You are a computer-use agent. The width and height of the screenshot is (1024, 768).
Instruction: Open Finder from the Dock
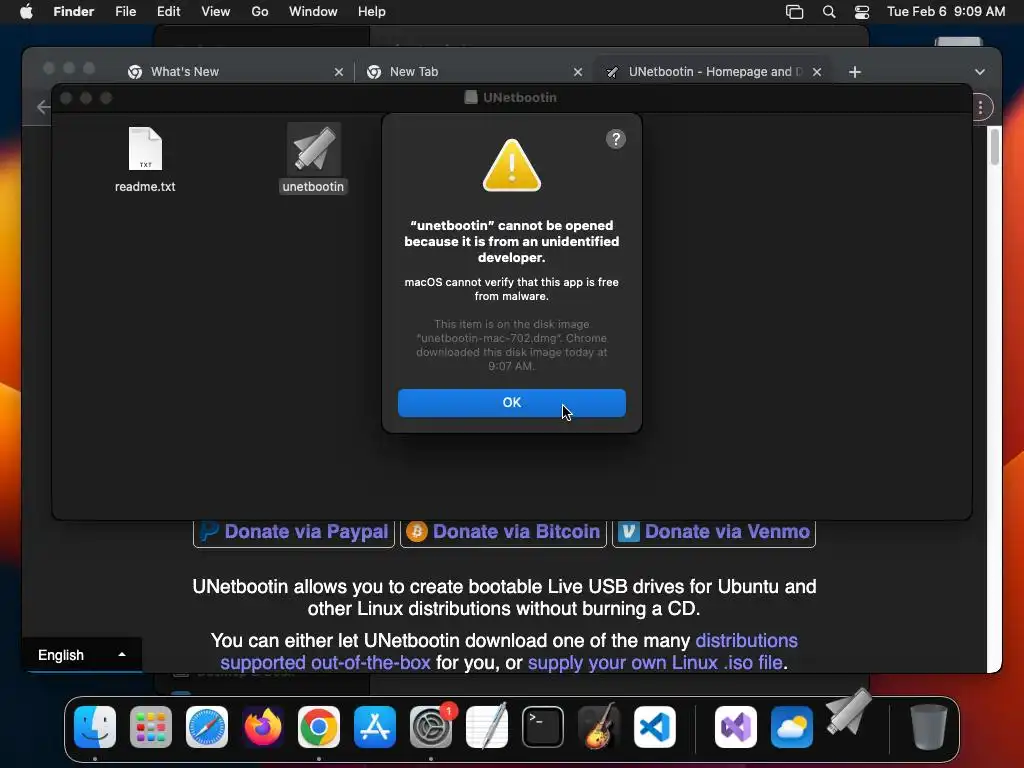pyautogui.click(x=95, y=727)
